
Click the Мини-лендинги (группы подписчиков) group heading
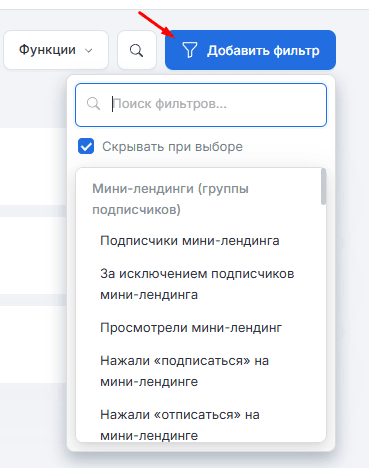pyautogui.click(x=170, y=199)
